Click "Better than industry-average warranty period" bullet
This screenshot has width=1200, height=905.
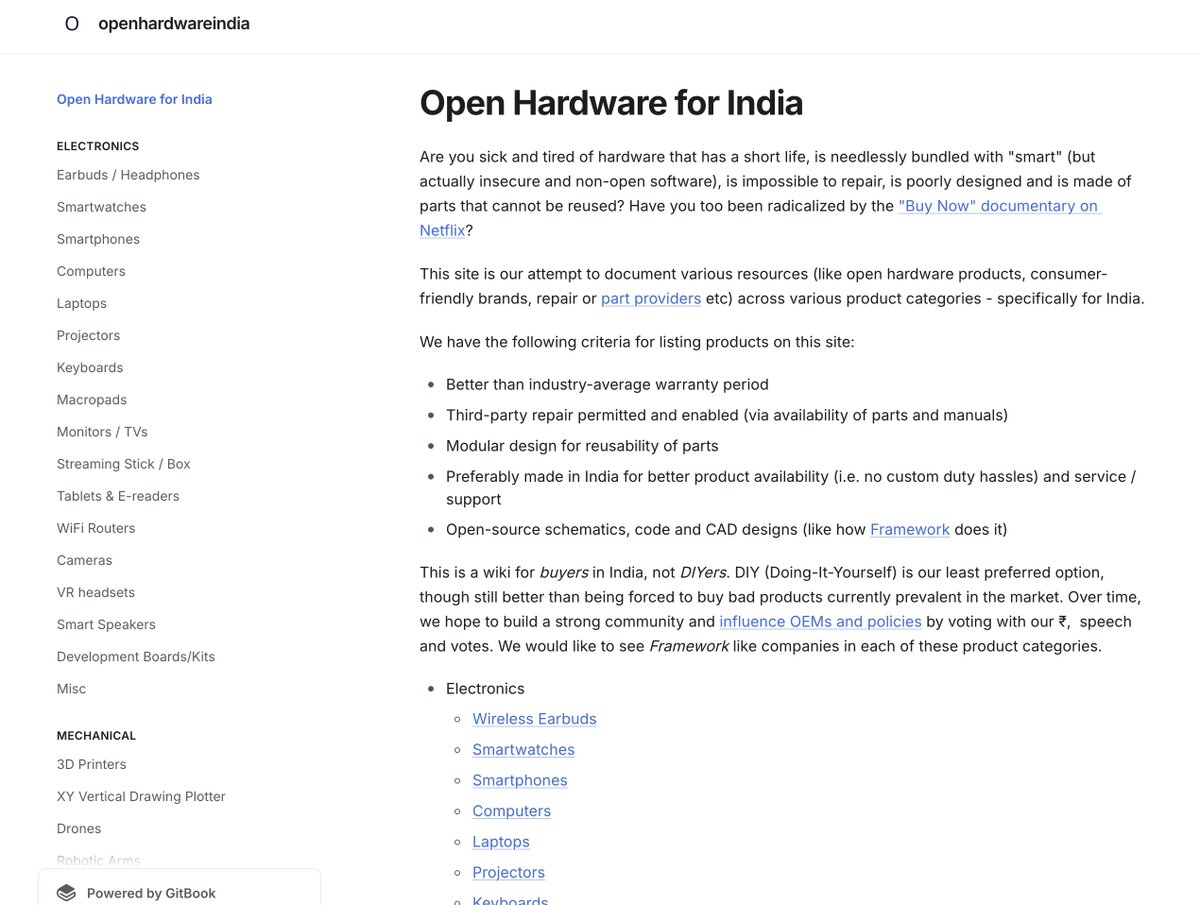[607, 384]
